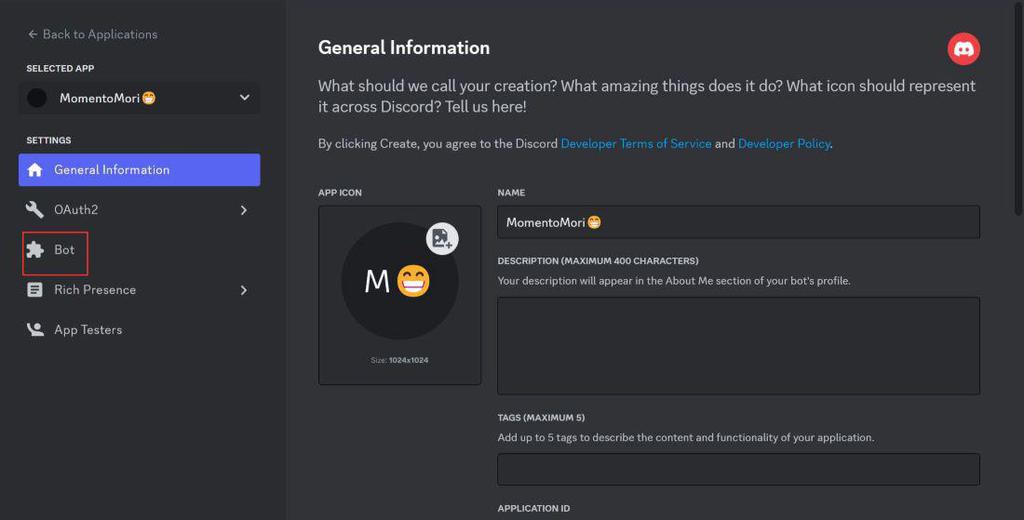Click into the Description text area
1024x520 pixels.
[x=738, y=345]
